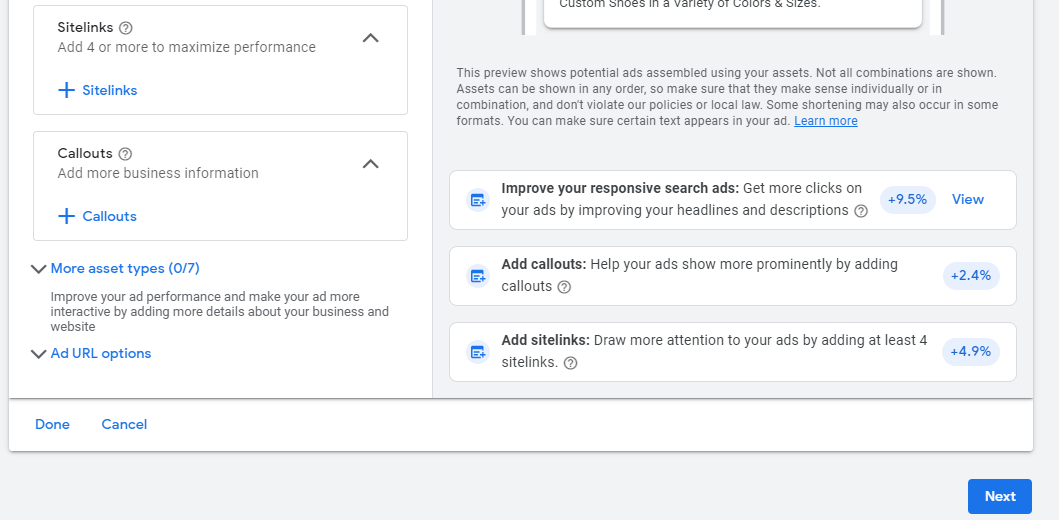Click the Done button
Viewport: 1059px width, 520px height.
pos(52,424)
